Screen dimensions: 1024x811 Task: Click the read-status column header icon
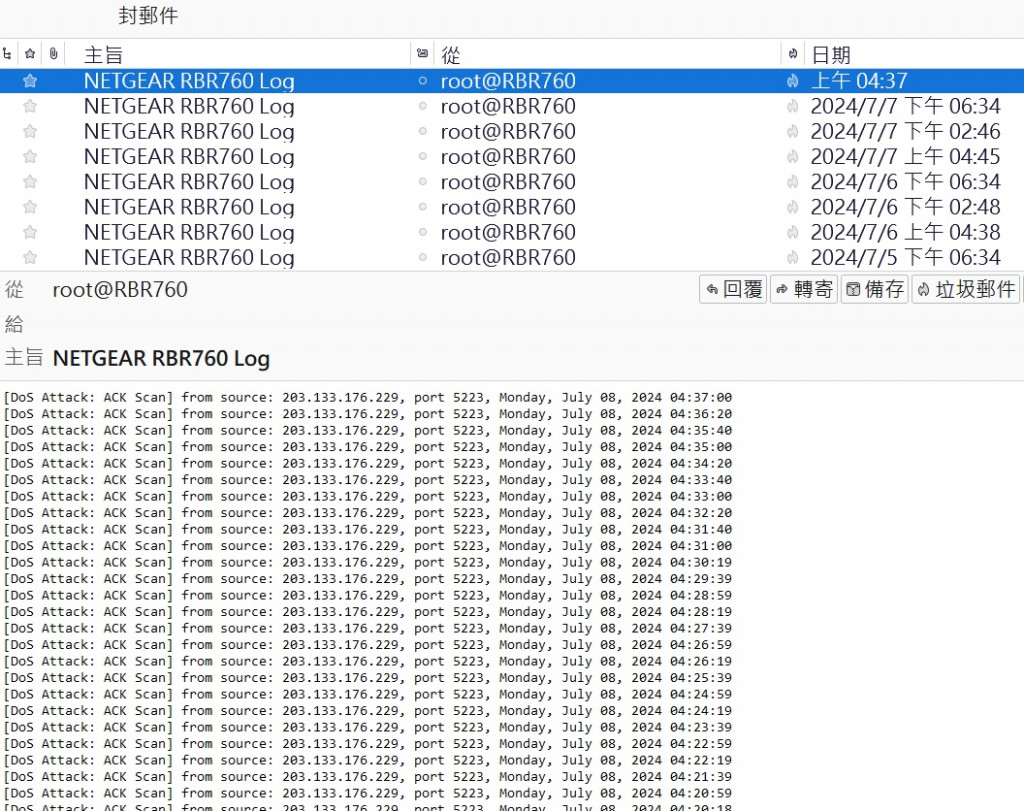point(423,54)
